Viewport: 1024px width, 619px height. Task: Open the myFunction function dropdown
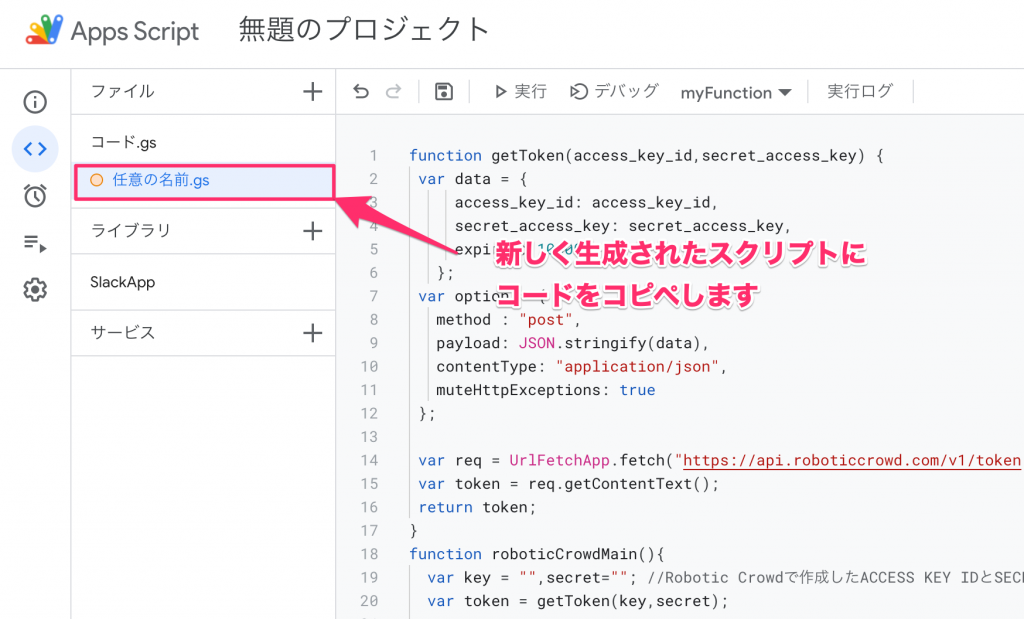click(736, 93)
